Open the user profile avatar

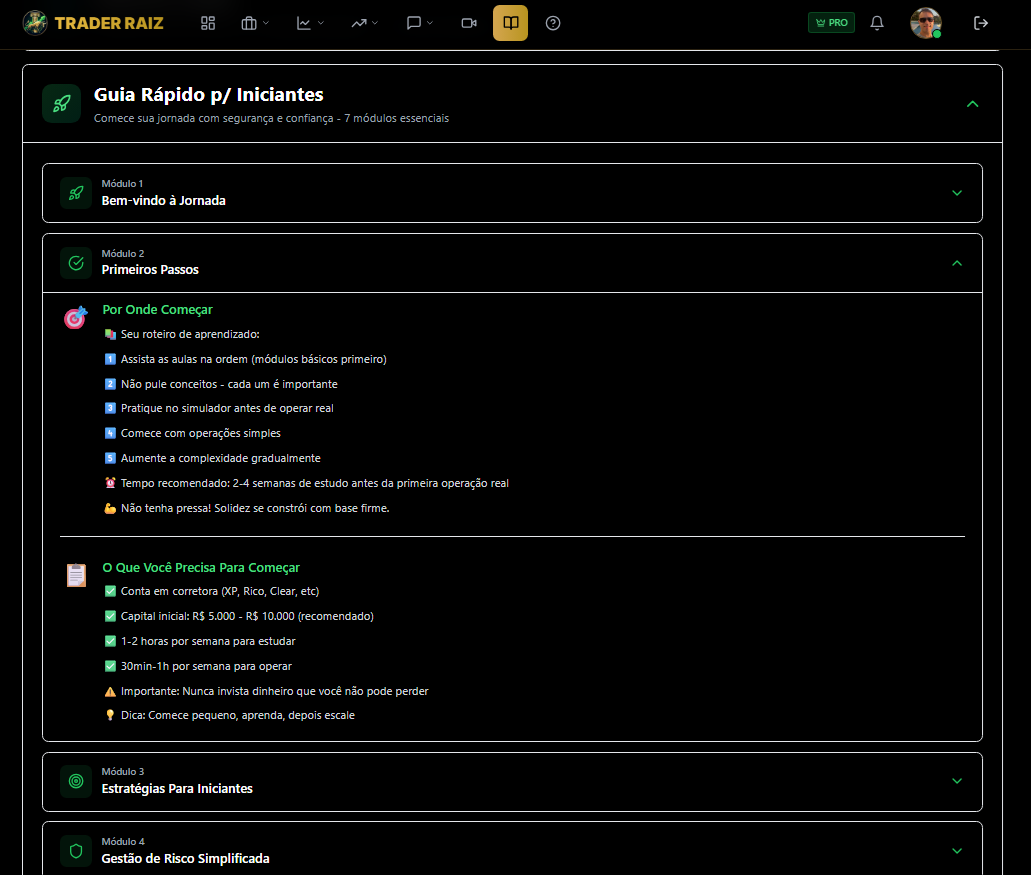(925, 23)
